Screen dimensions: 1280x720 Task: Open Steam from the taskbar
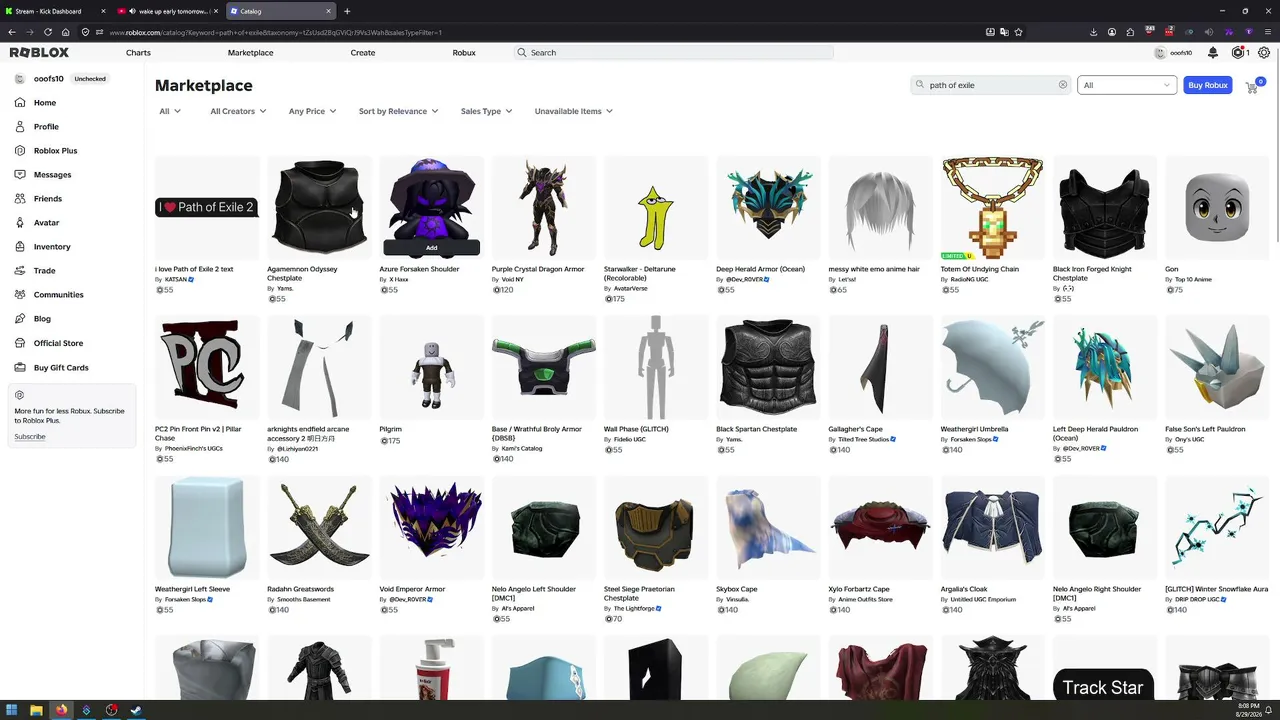pyautogui.click(x=136, y=711)
